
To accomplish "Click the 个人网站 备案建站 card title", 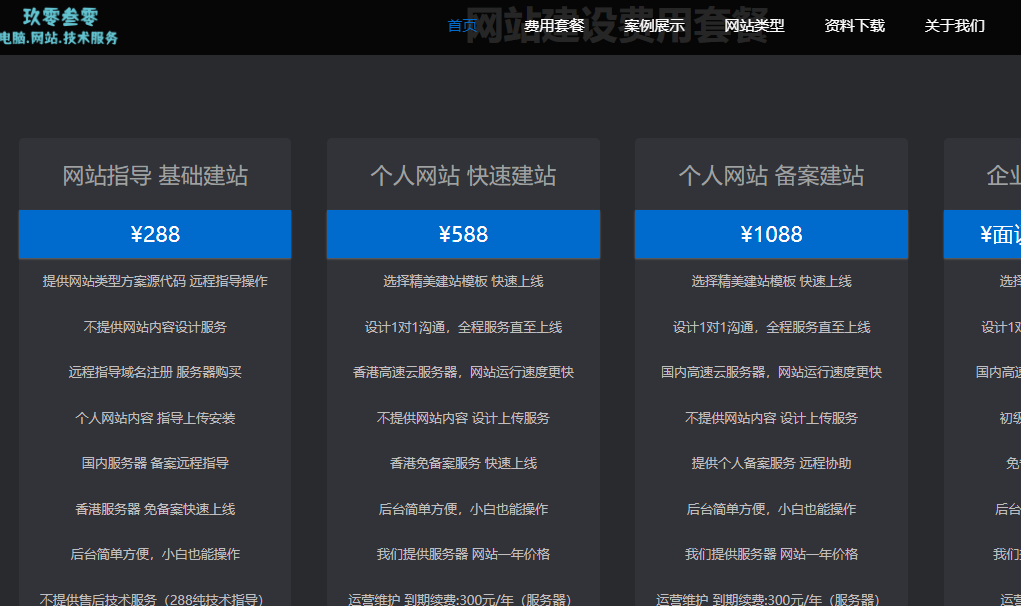I will pyautogui.click(x=771, y=173).
